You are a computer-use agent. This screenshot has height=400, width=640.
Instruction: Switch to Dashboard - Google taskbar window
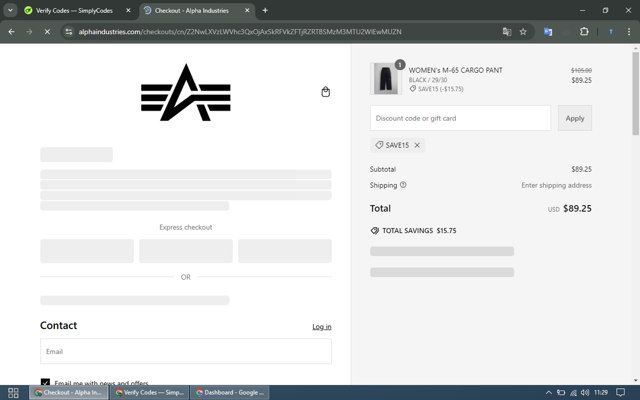click(230, 393)
